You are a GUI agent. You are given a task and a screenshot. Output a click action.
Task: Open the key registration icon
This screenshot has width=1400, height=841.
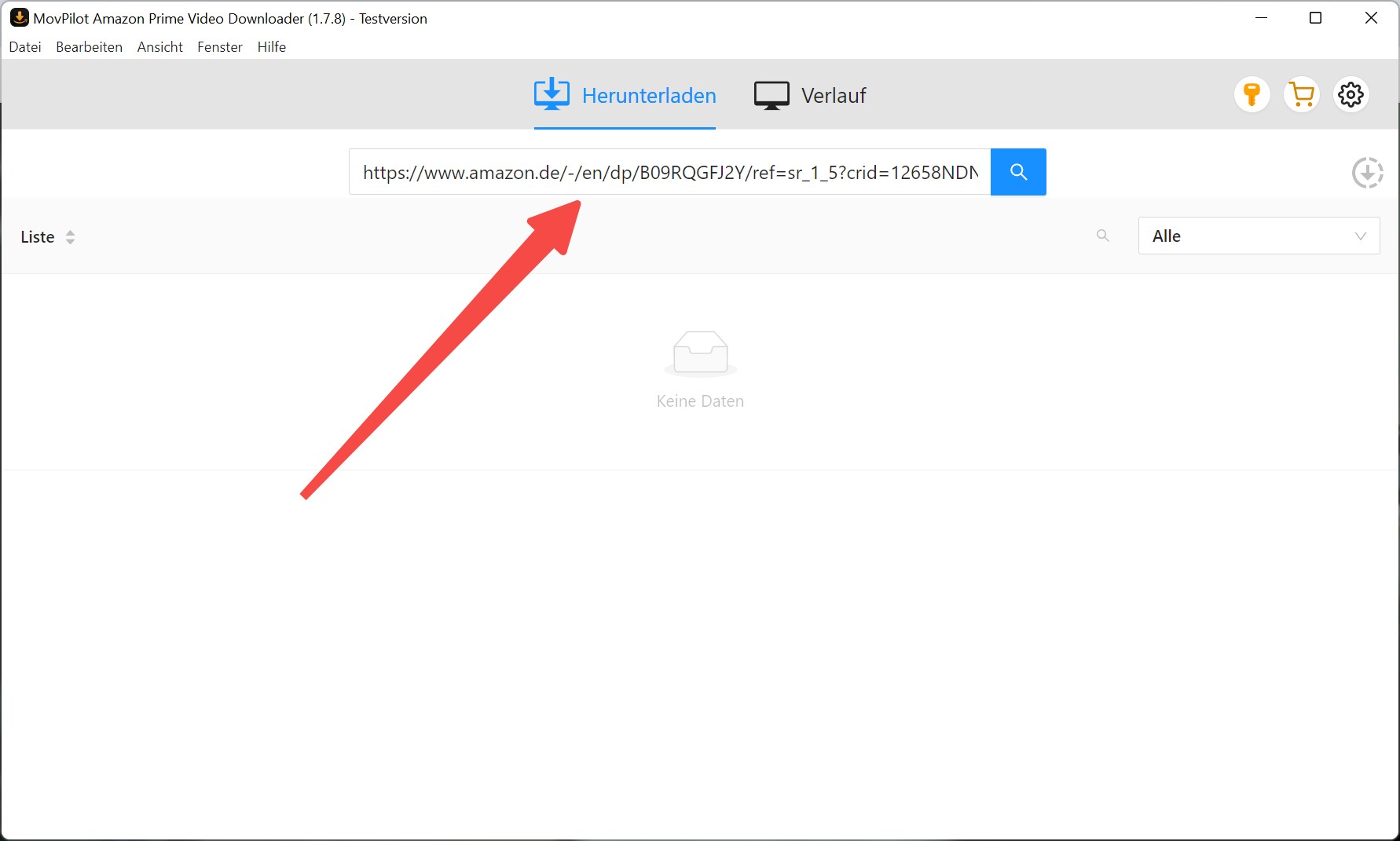tap(1252, 95)
